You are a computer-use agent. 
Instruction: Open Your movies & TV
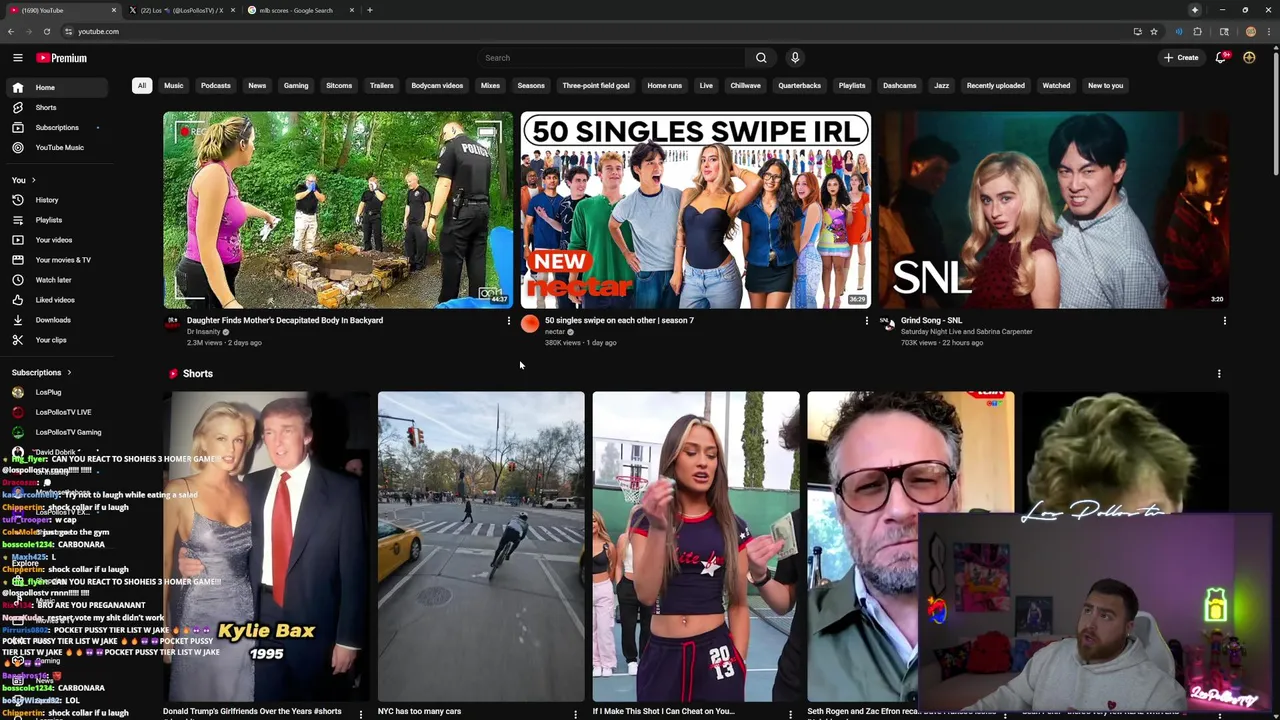(x=56, y=260)
